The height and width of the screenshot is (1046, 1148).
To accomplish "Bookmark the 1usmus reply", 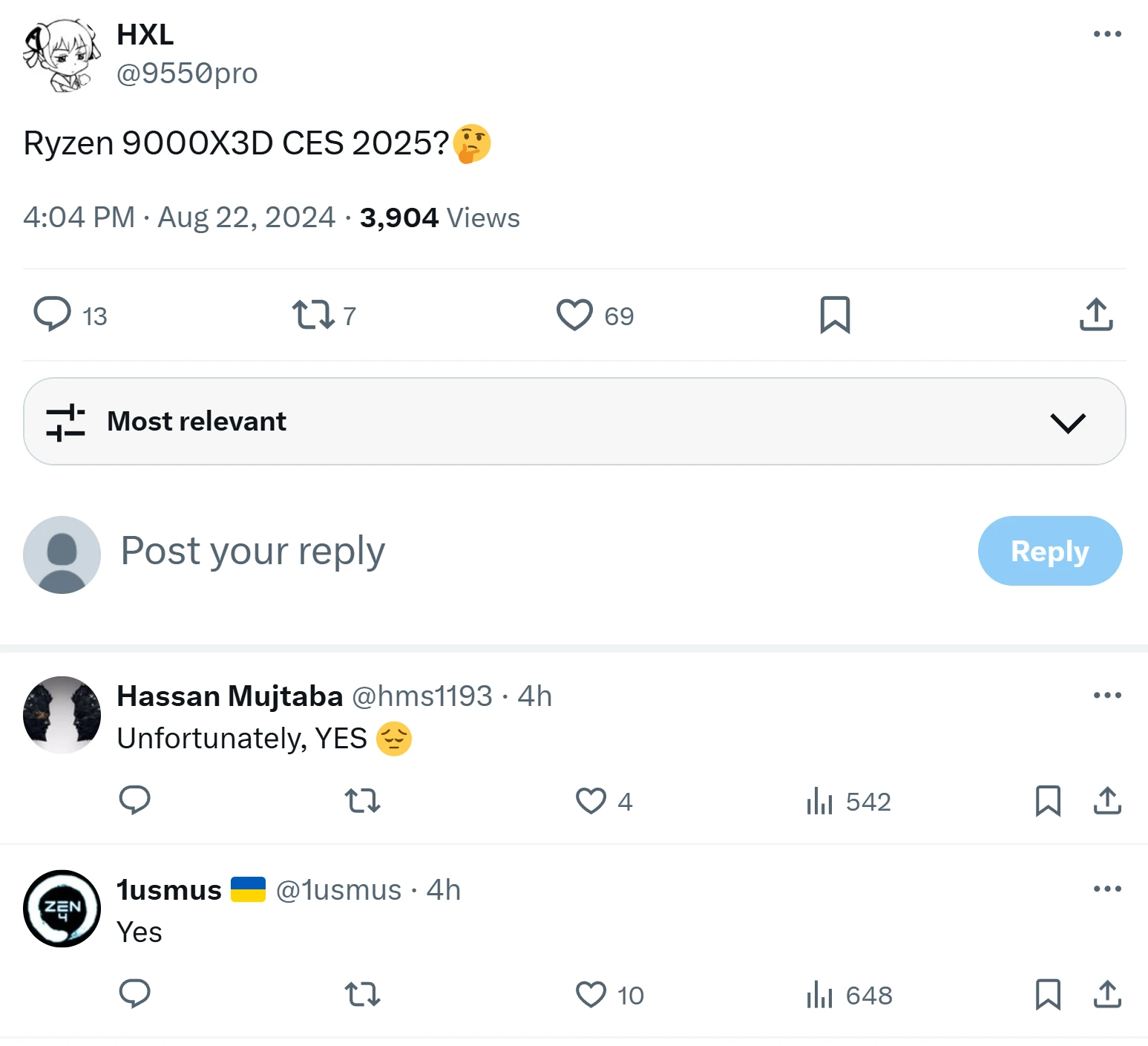I will click(1048, 995).
